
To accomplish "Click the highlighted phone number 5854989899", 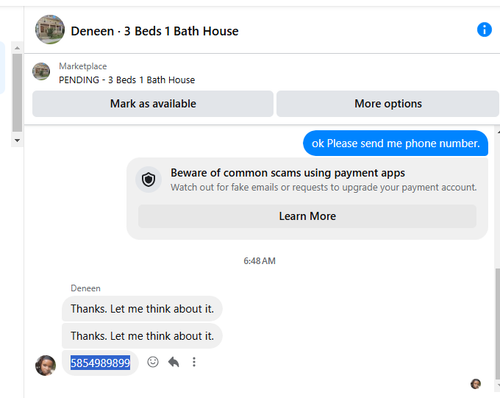I will coord(100,363).
